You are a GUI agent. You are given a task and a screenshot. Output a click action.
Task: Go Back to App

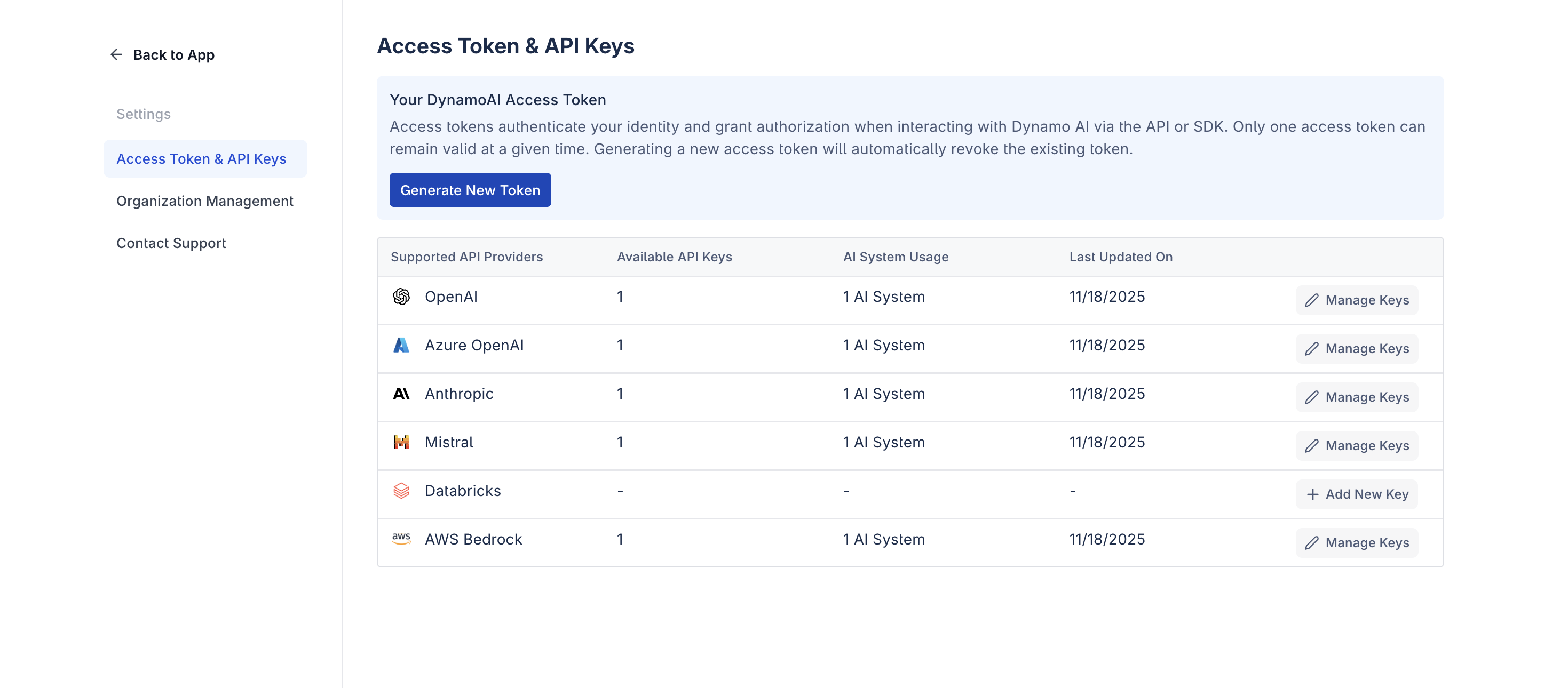coord(173,55)
